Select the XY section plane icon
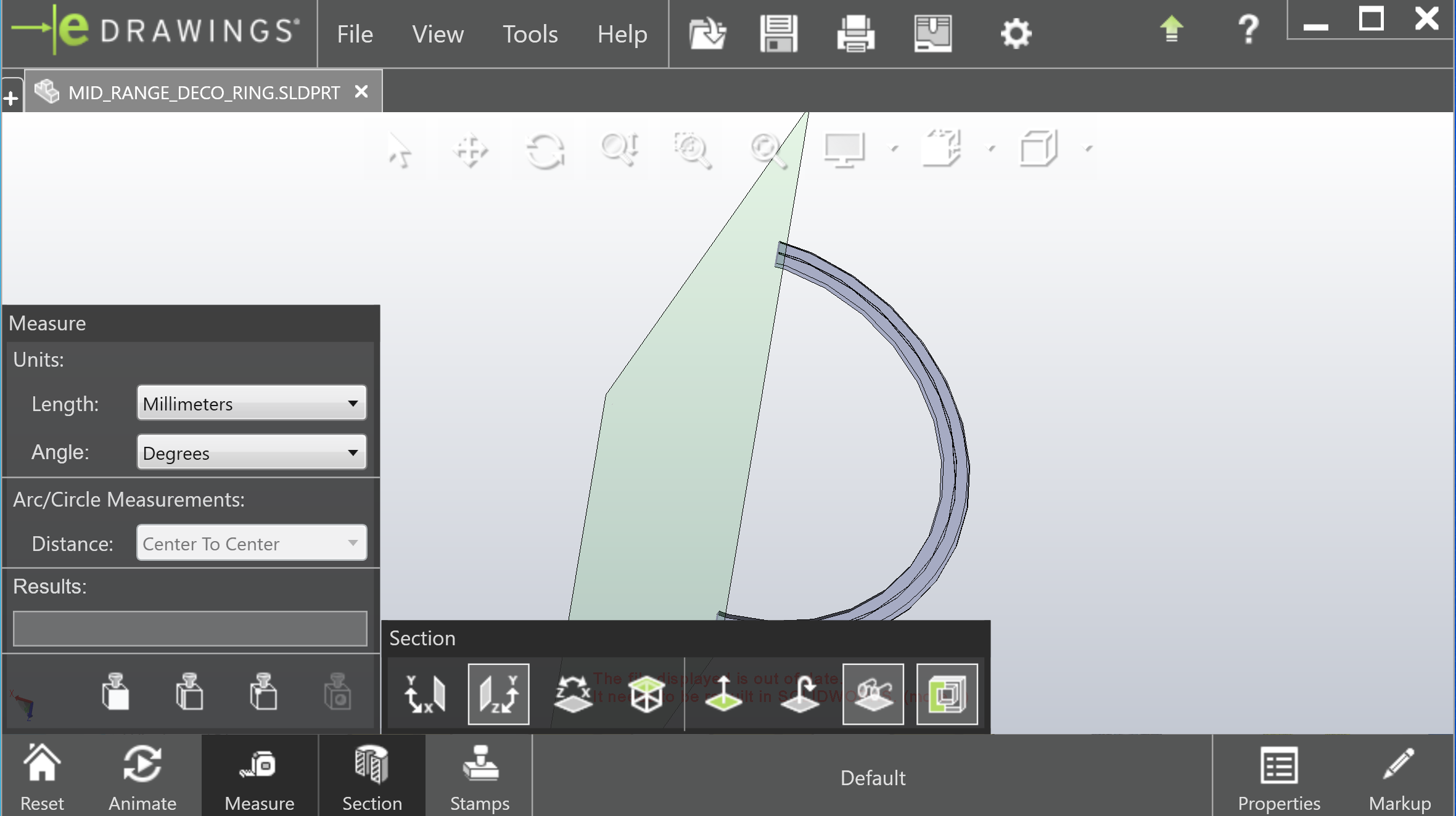1456x816 pixels. pos(424,695)
